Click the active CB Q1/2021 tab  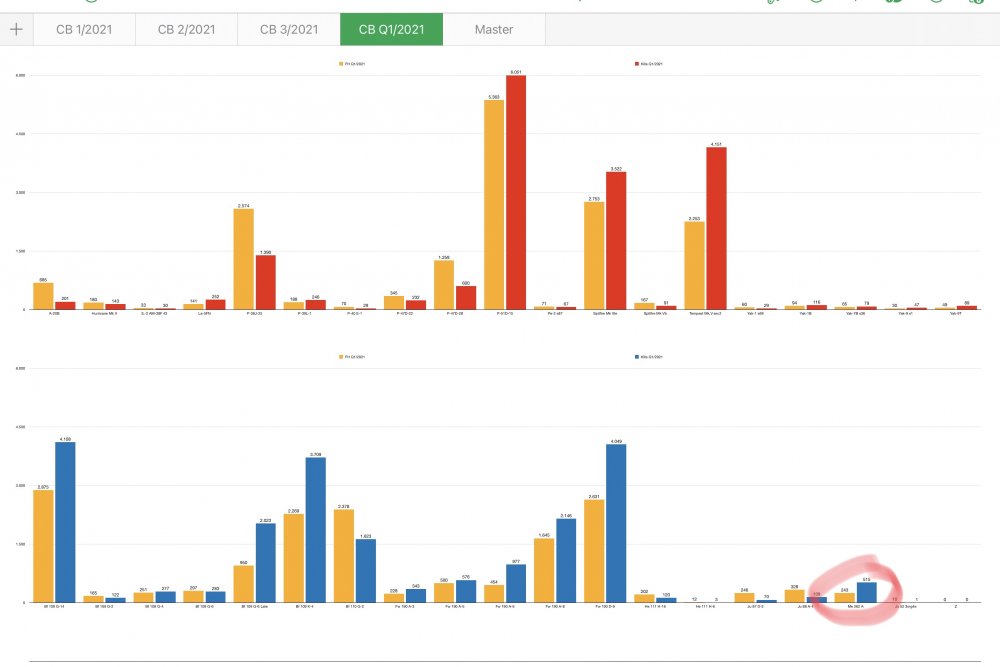click(392, 29)
